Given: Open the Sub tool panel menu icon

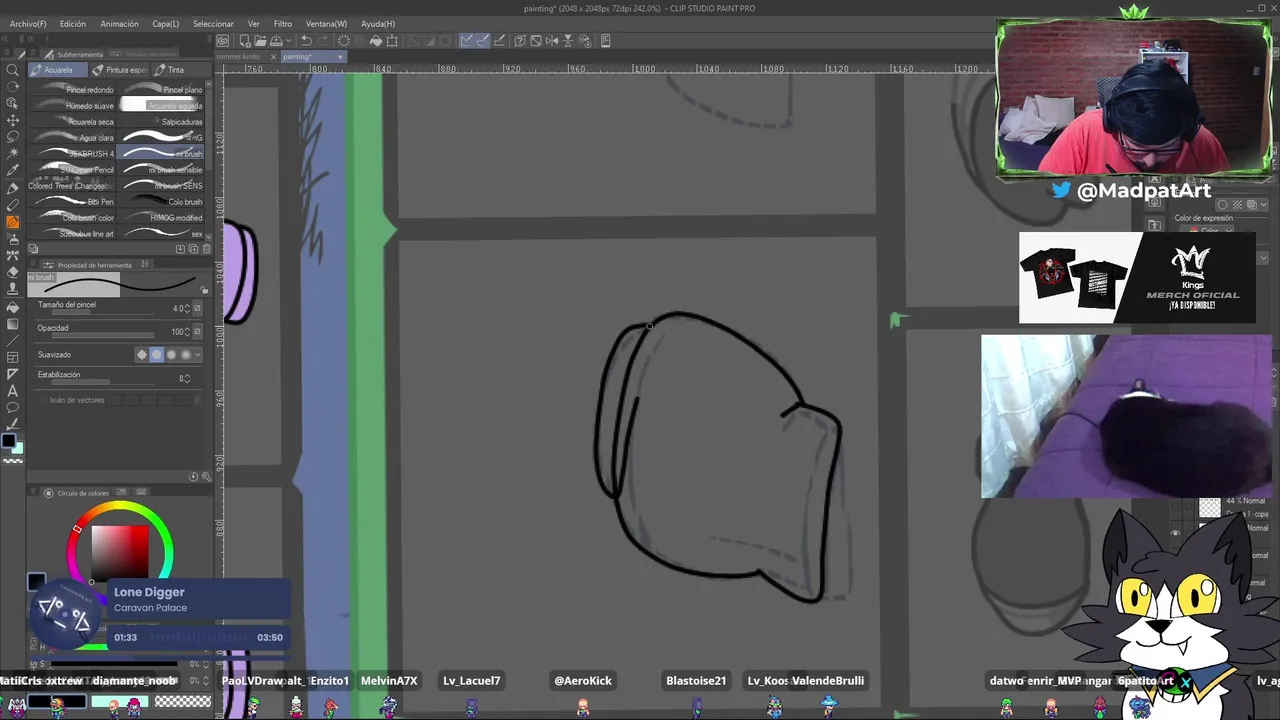Looking at the screenshot, I should [35, 54].
